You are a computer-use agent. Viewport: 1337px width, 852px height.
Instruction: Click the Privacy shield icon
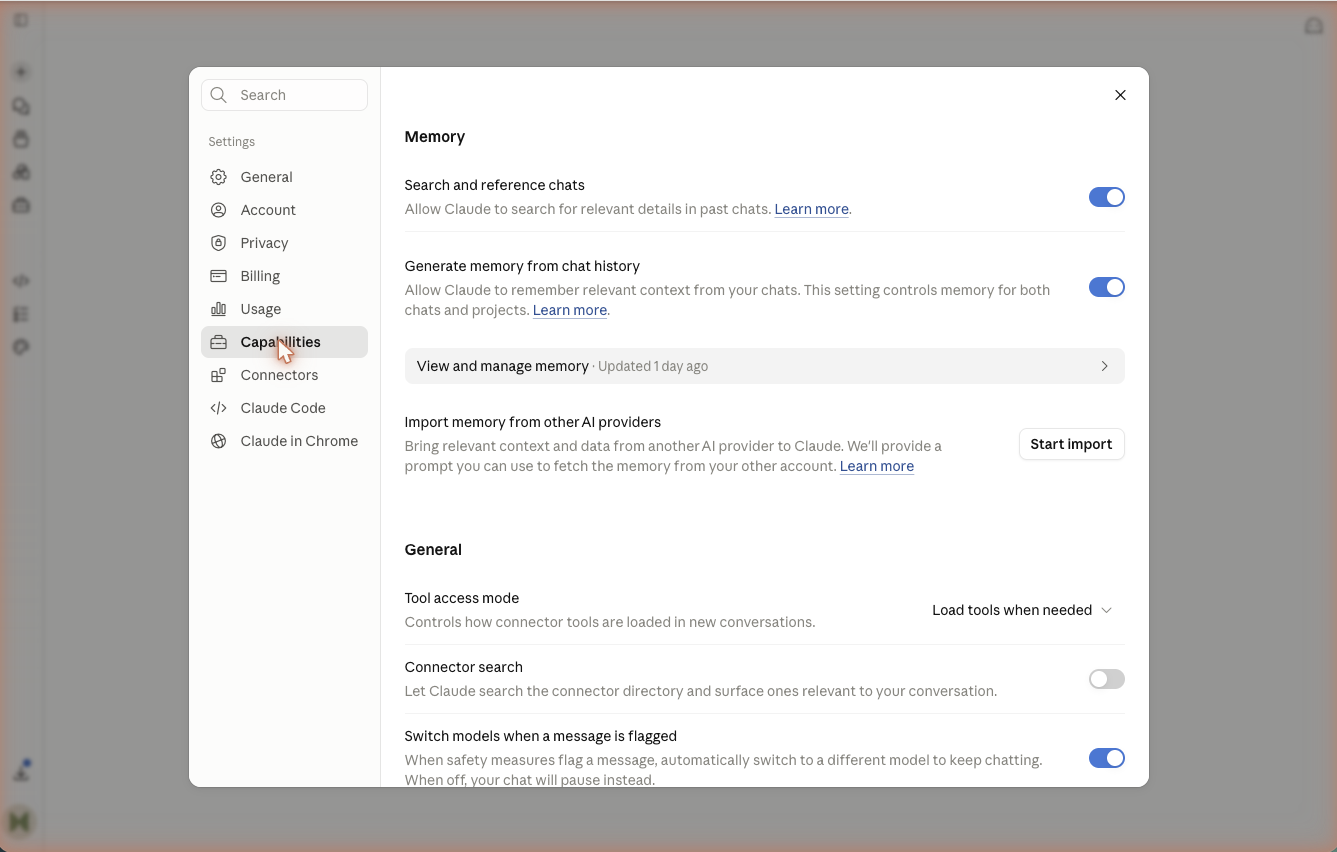click(218, 243)
